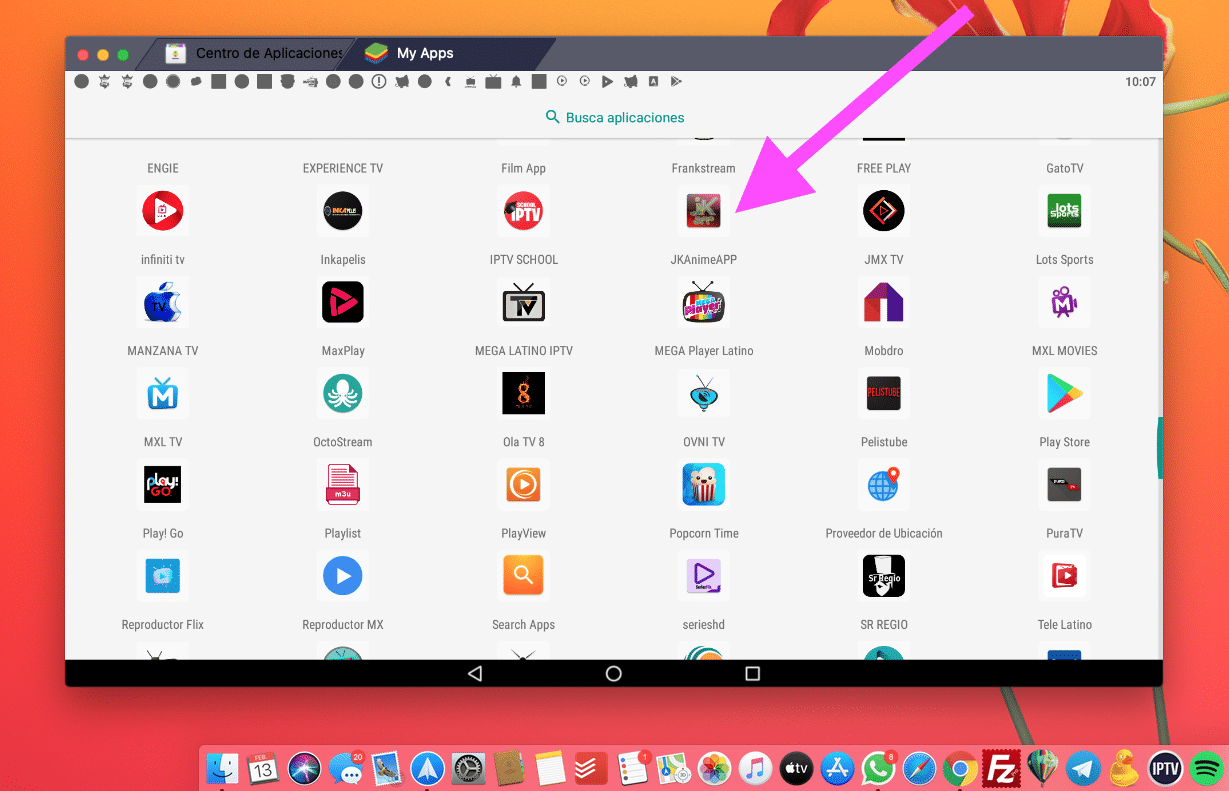Click the Busca aplicaciones search field
This screenshot has width=1229, height=791.
614,117
